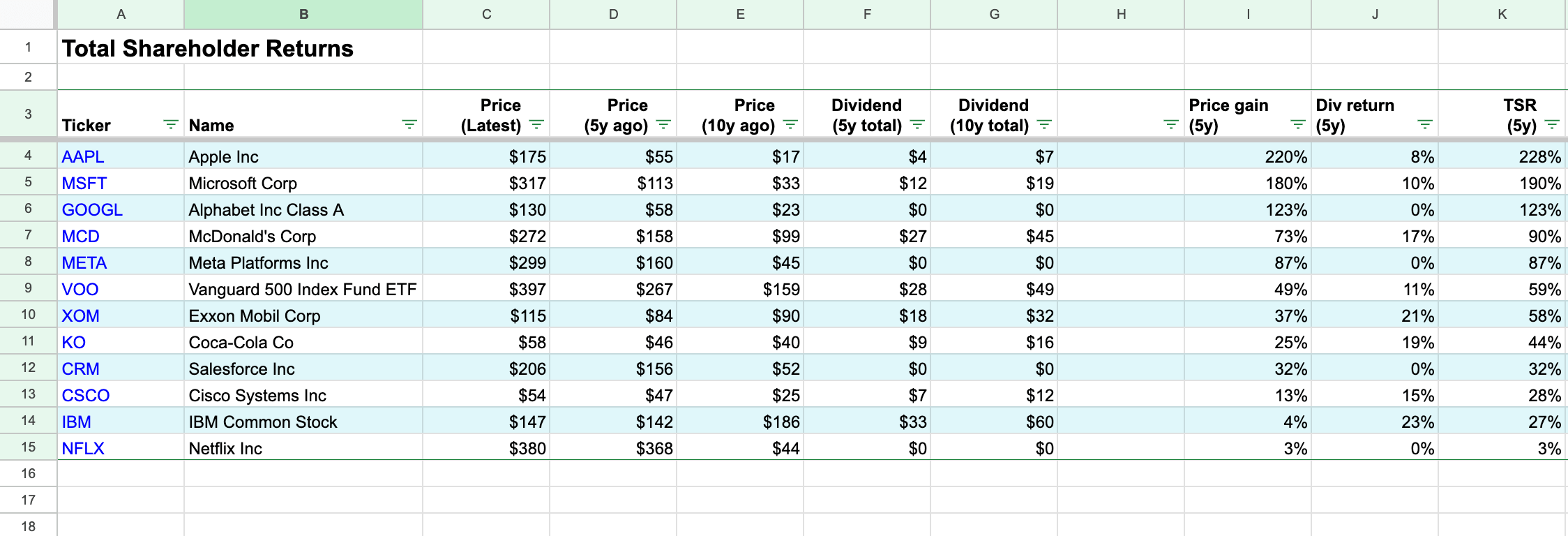
Task: Open the NFLX ticker link
Action: point(82,449)
